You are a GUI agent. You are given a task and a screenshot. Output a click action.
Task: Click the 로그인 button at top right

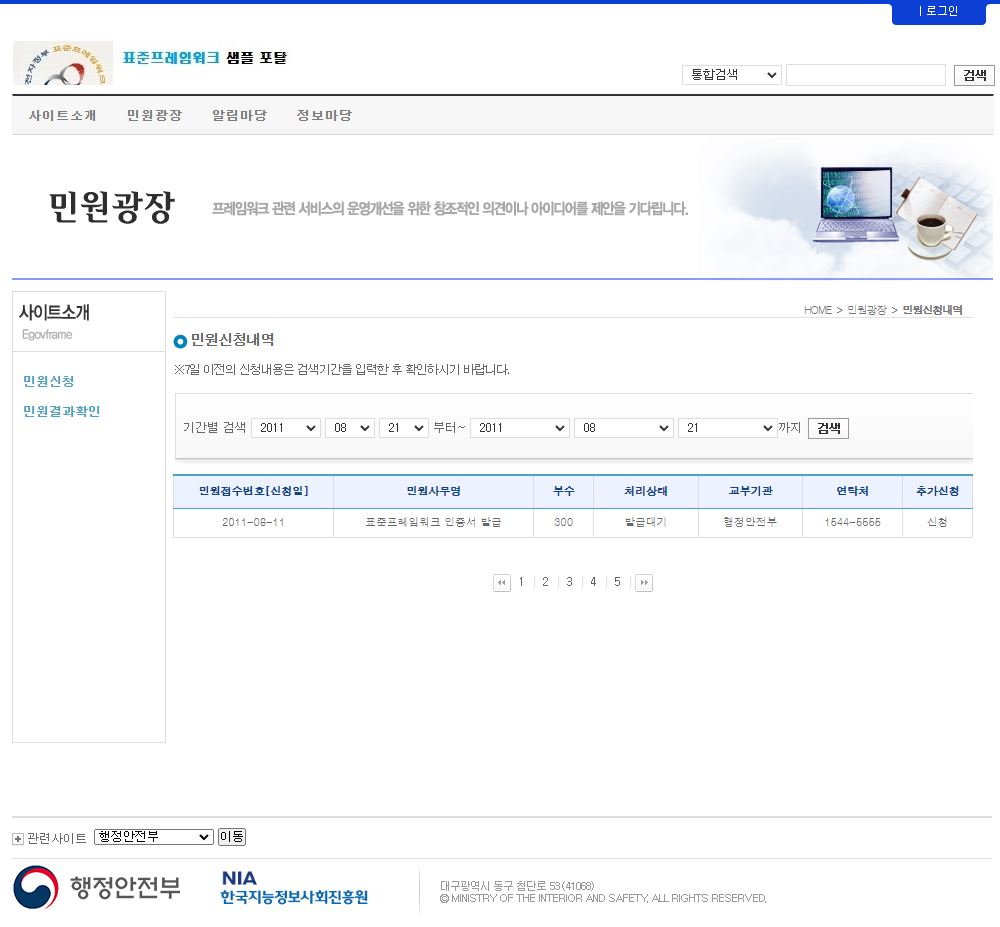pos(938,11)
